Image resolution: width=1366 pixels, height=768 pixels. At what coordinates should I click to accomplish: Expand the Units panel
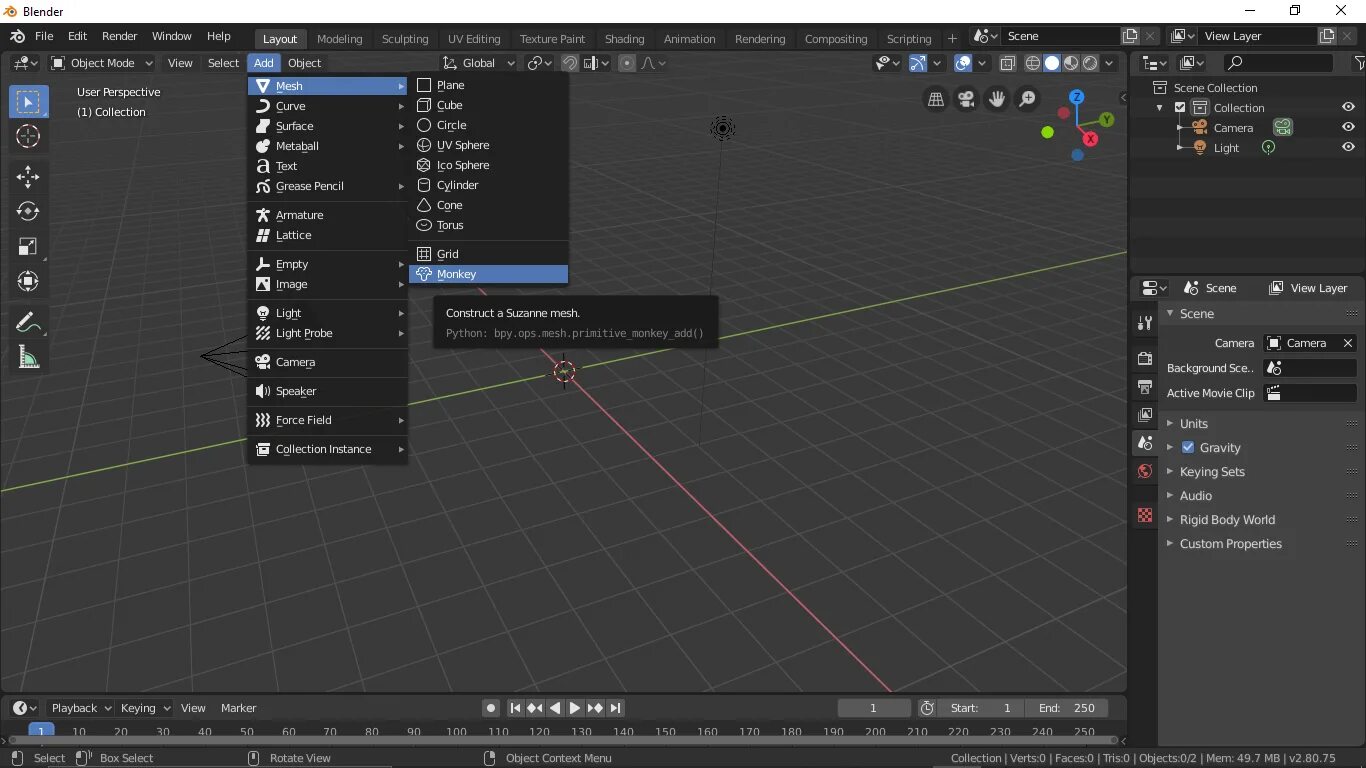coord(1194,423)
